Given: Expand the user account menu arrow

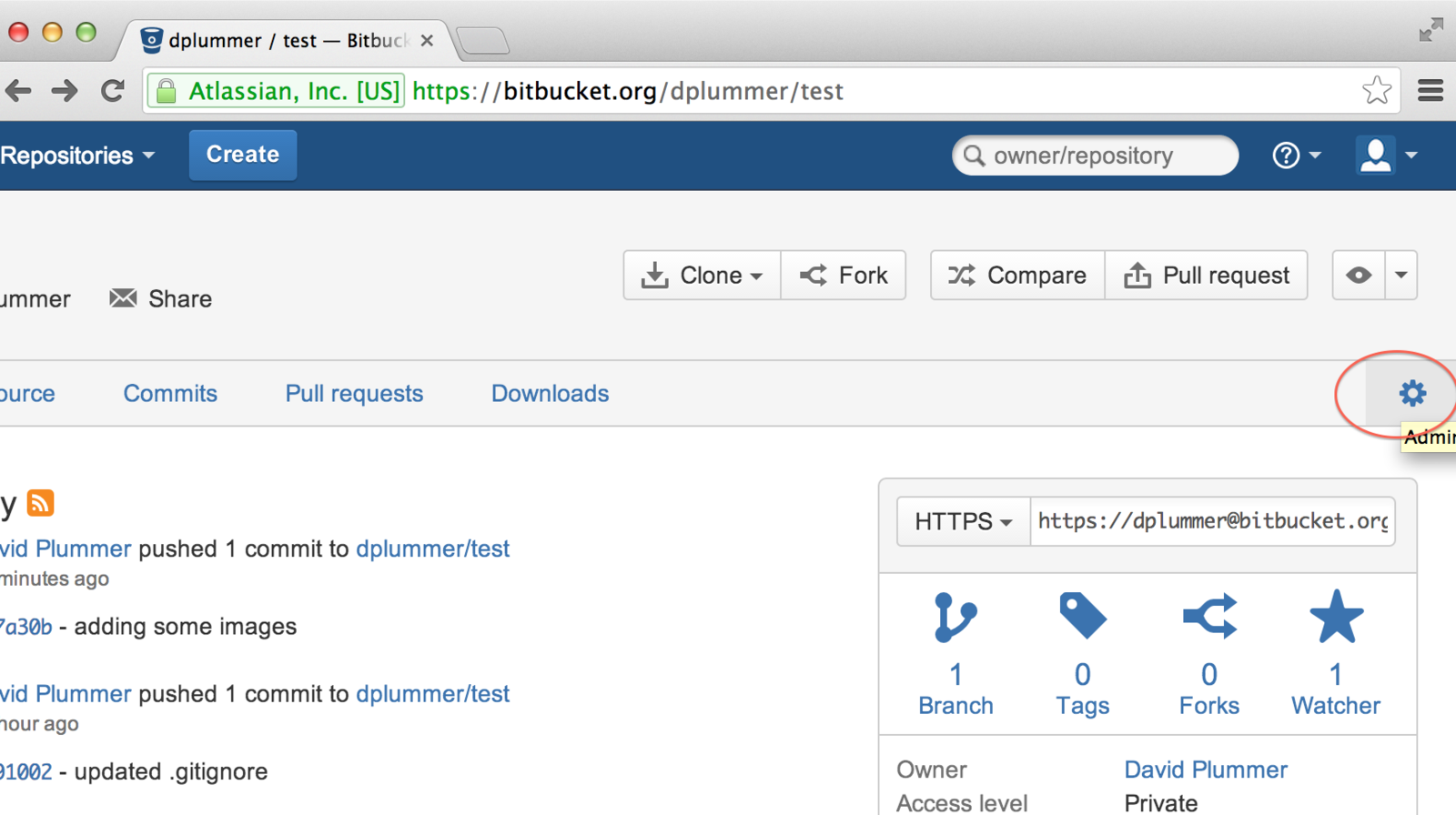Looking at the screenshot, I should (1411, 156).
